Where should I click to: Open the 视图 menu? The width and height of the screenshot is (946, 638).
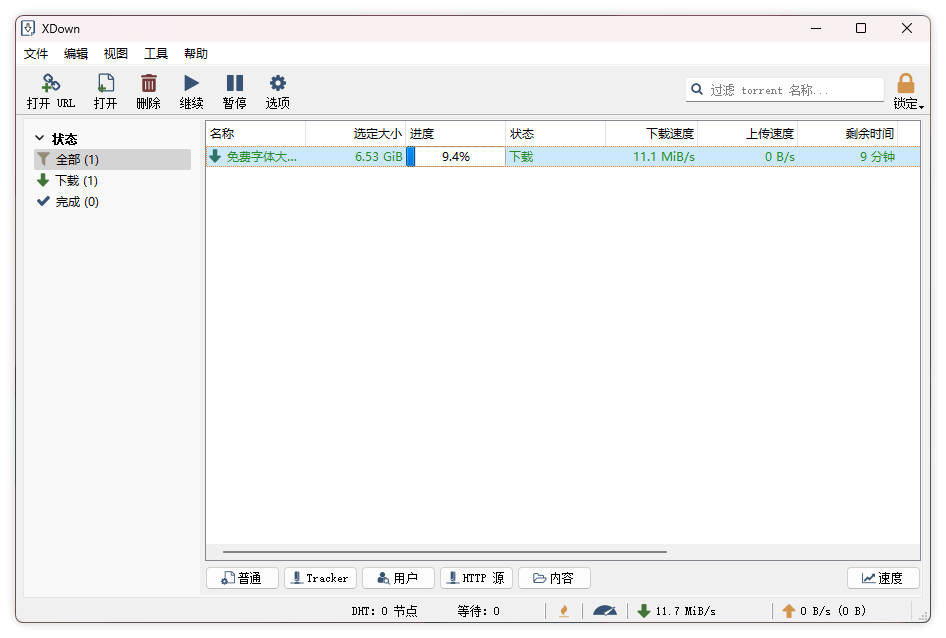point(116,54)
